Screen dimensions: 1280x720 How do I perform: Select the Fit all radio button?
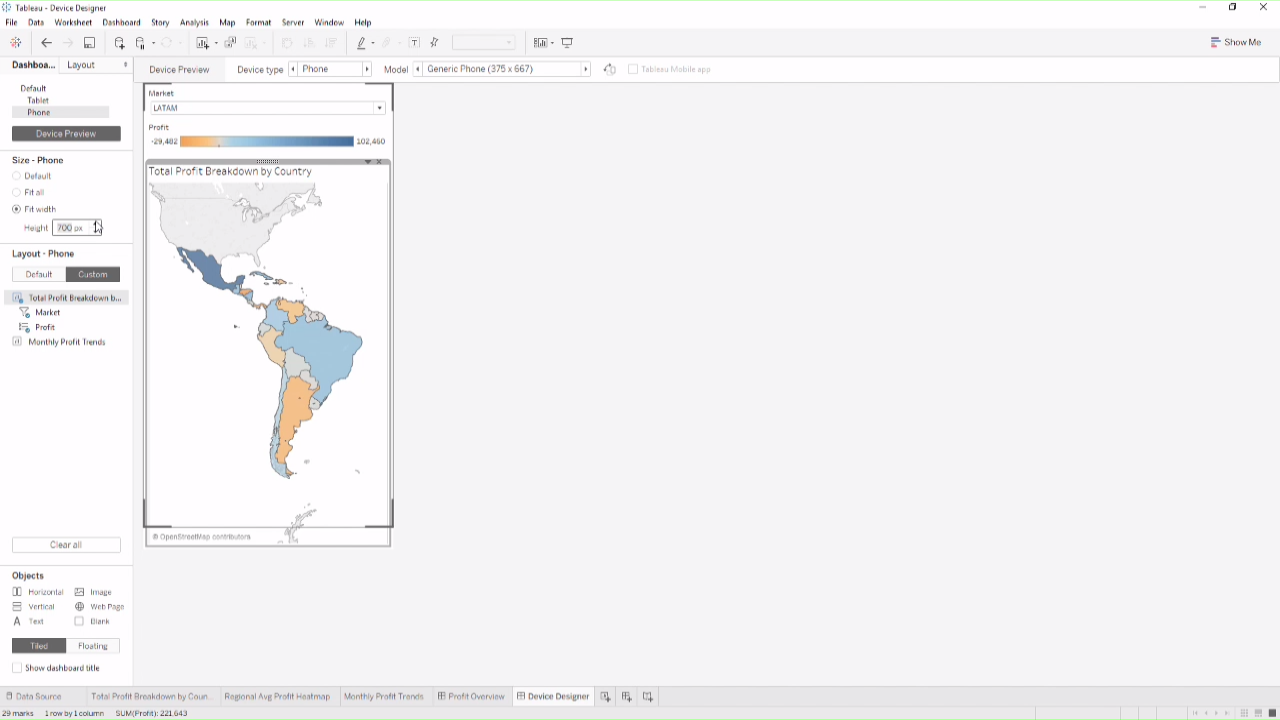[x=17, y=192]
